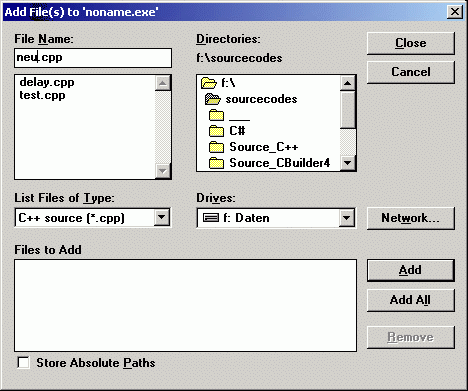Screen dimensions: 468x391
Task: Click the file list scroll down arrow
Action: pos(163,171)
